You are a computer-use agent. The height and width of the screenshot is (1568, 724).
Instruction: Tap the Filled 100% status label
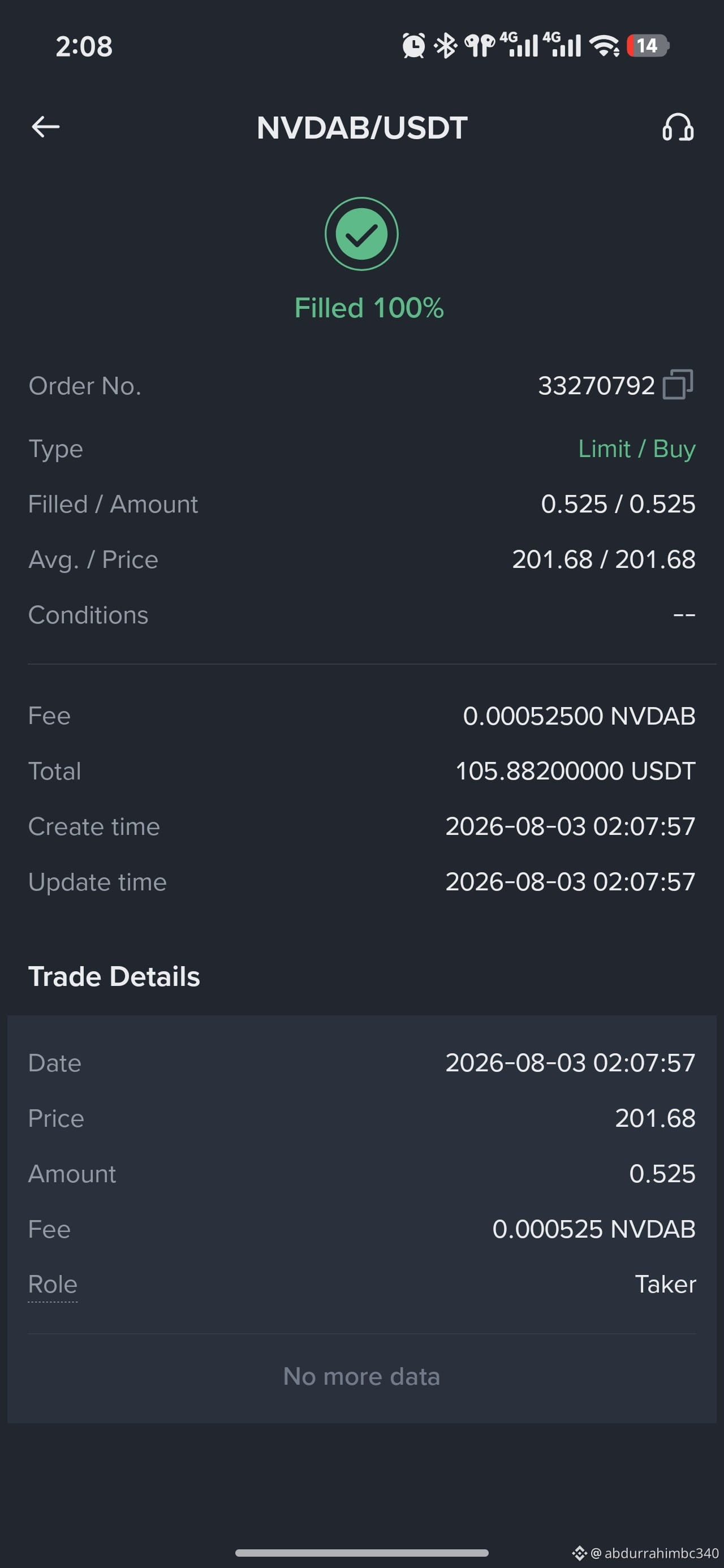pos(369,308)
